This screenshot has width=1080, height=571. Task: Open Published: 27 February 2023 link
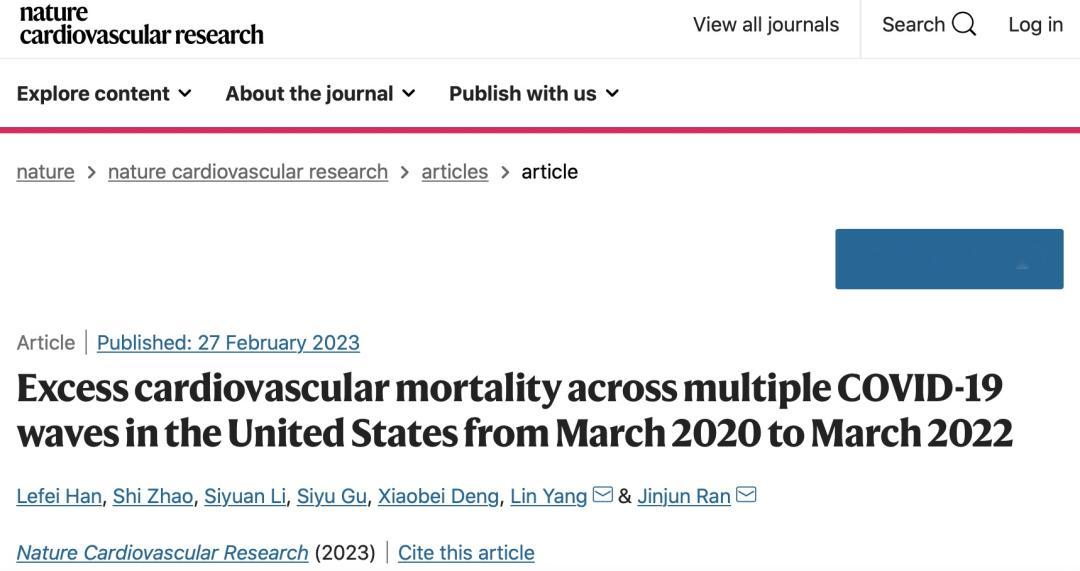point(228,342)
